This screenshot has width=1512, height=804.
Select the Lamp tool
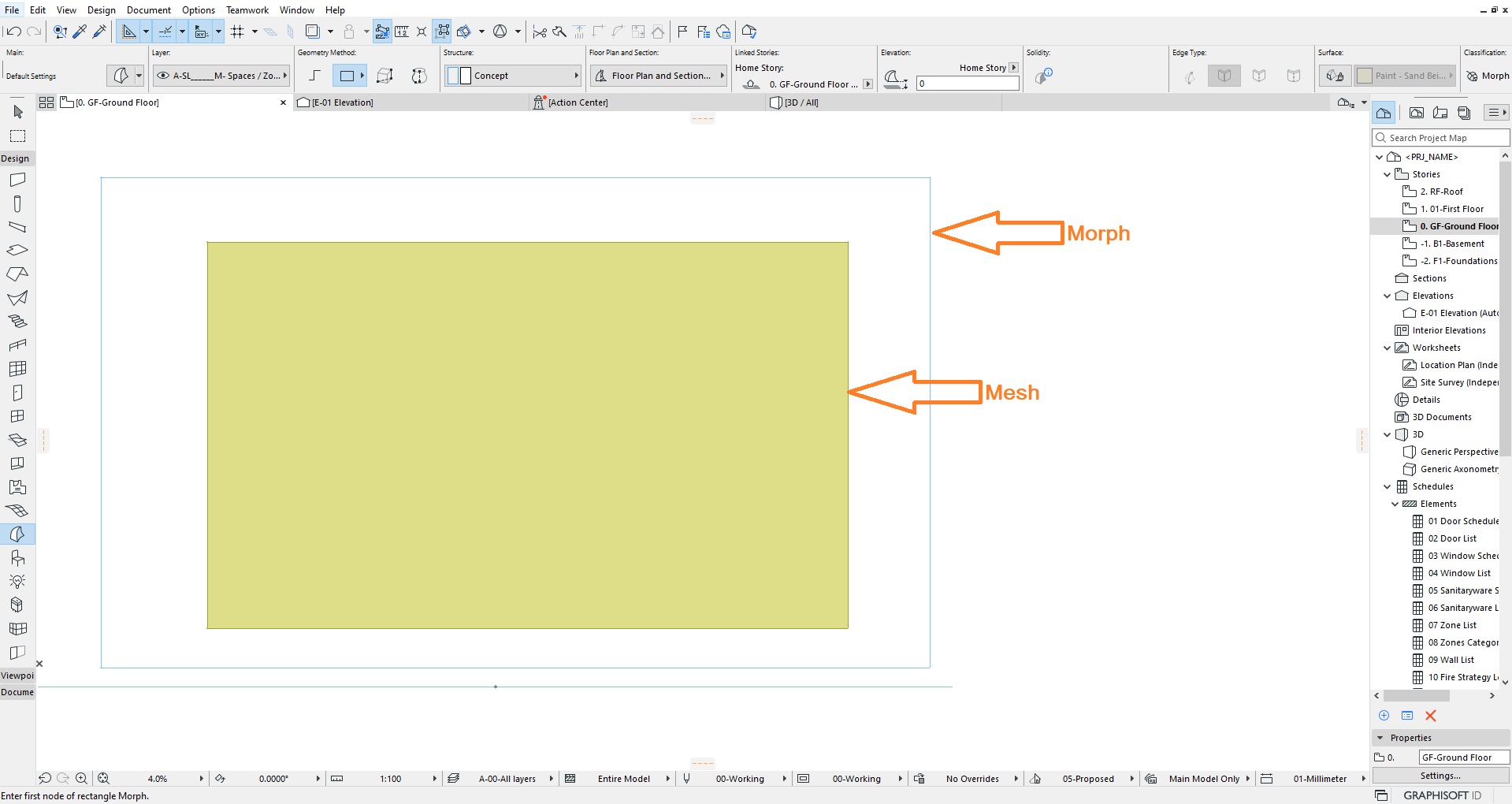pyautogui.click(x=17, y=582)
